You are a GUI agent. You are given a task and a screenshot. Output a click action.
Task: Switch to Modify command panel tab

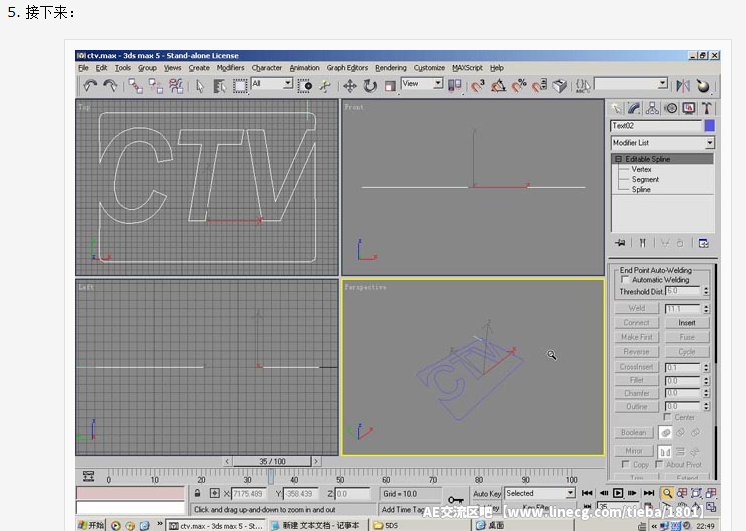point(634,108)
